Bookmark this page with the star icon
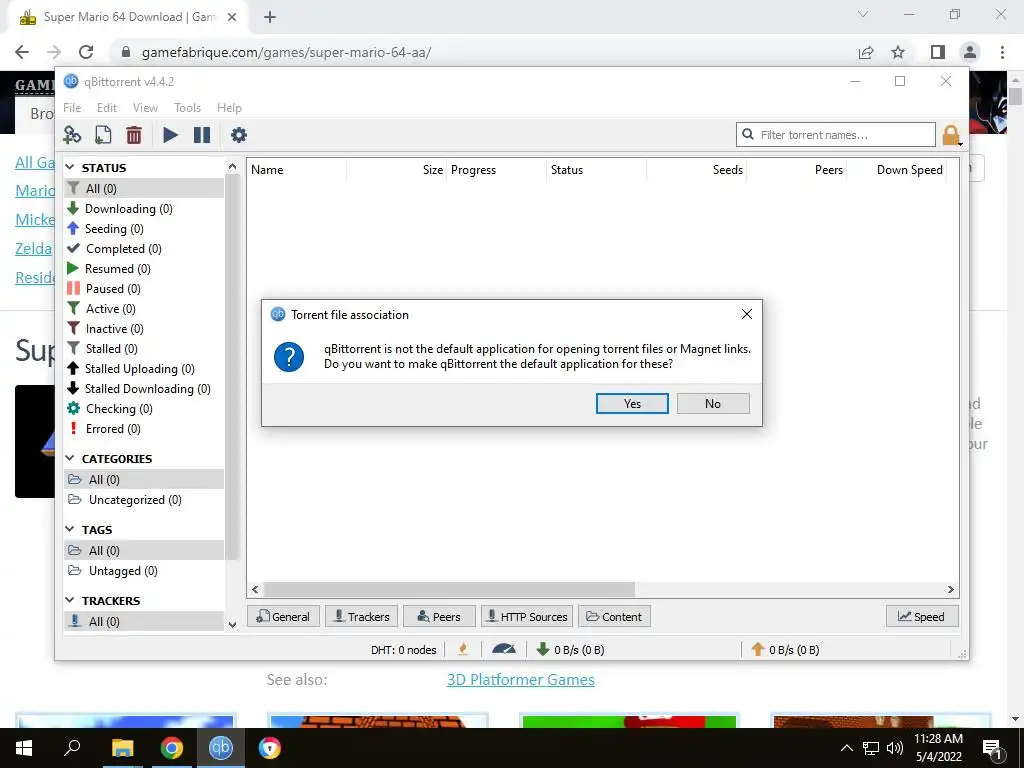The width and height of the screenshot is (1024, 768). (x=898, y=52)
